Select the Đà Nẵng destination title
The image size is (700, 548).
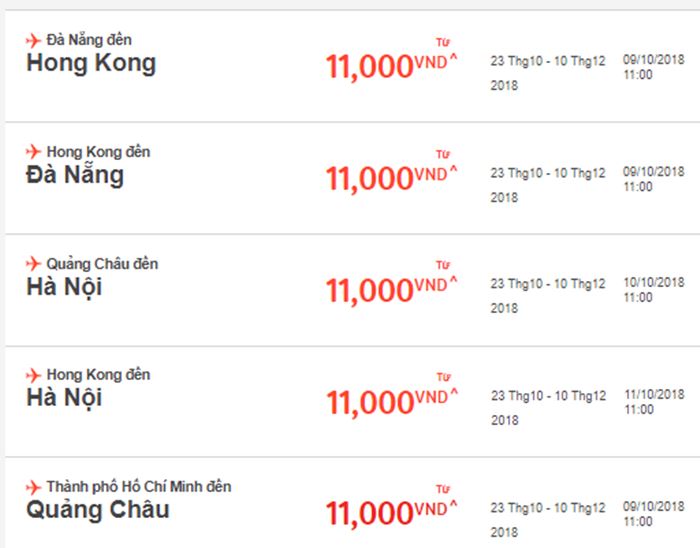75,174
